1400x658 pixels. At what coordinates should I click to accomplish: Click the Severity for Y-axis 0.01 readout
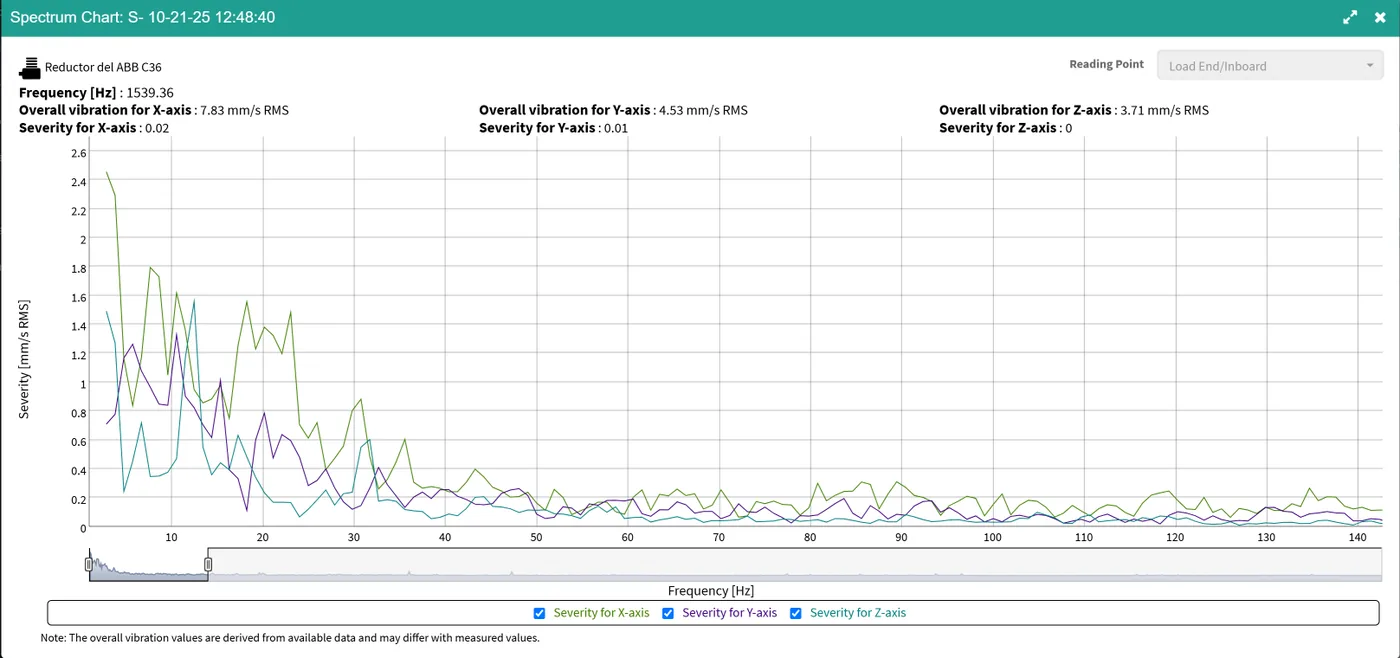point(554,128)
